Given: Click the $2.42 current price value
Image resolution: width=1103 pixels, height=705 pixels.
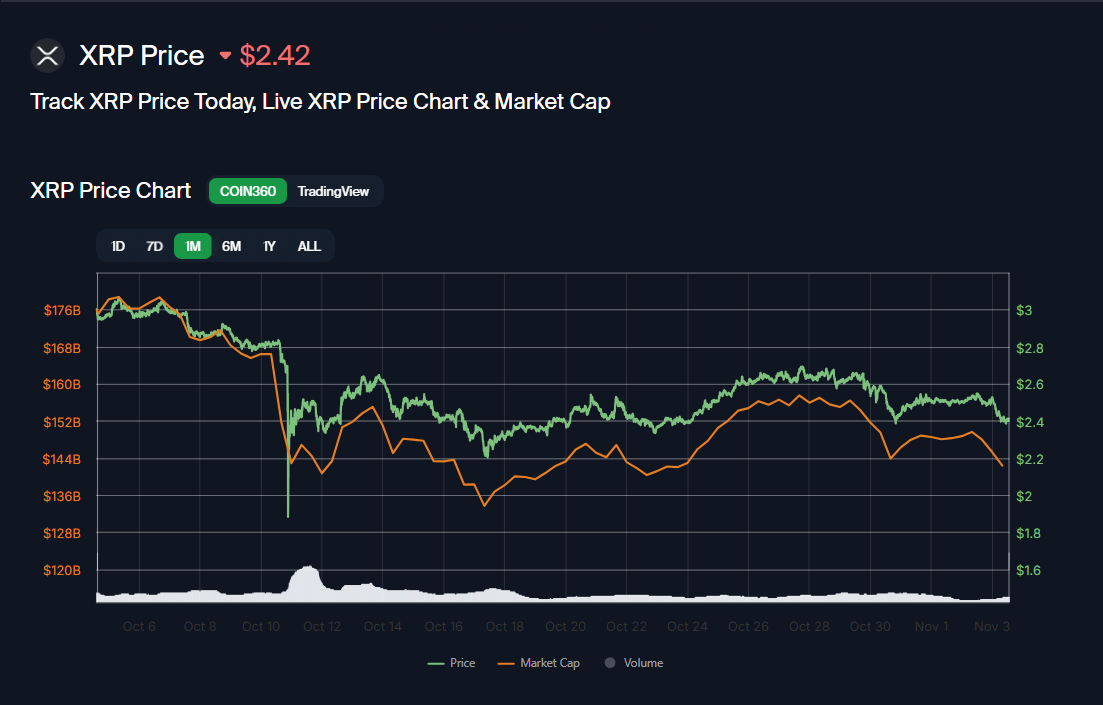Looking at the screenshot, I should [x=275, y=56].
